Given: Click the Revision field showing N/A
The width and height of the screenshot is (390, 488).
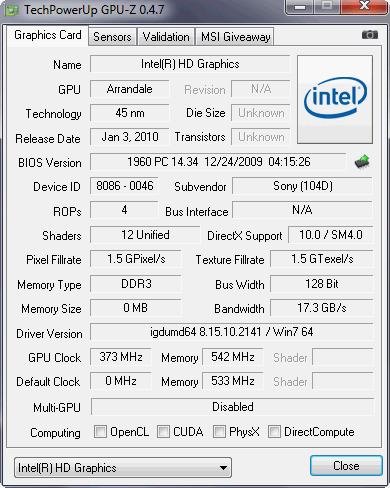Looking at the screenshot, I should [x=261, y=89].
